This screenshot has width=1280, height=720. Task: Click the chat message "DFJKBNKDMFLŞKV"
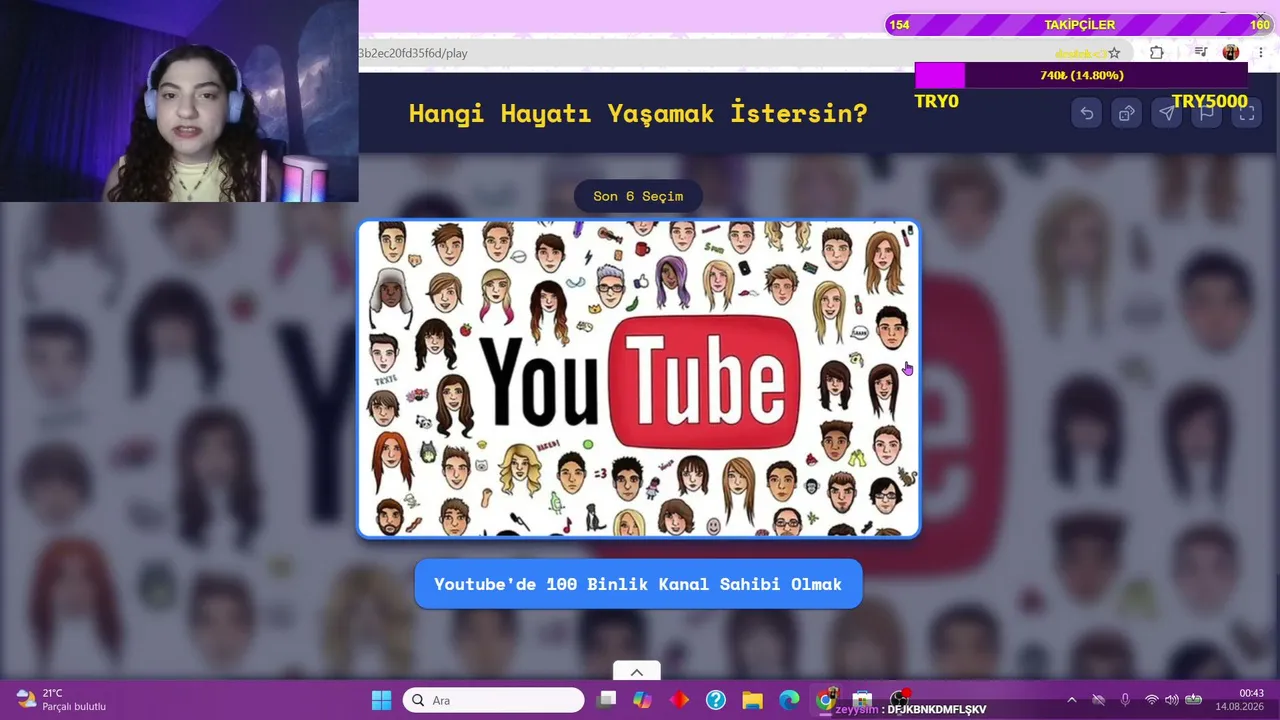click(937, 710)
